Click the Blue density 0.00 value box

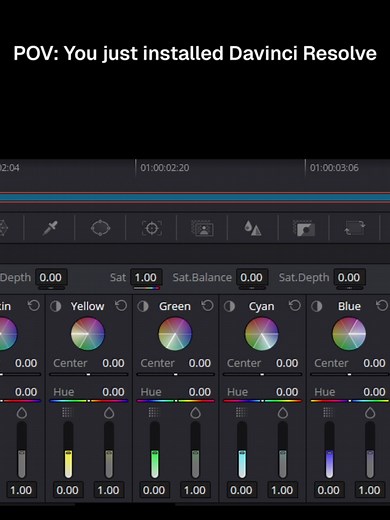329,490
